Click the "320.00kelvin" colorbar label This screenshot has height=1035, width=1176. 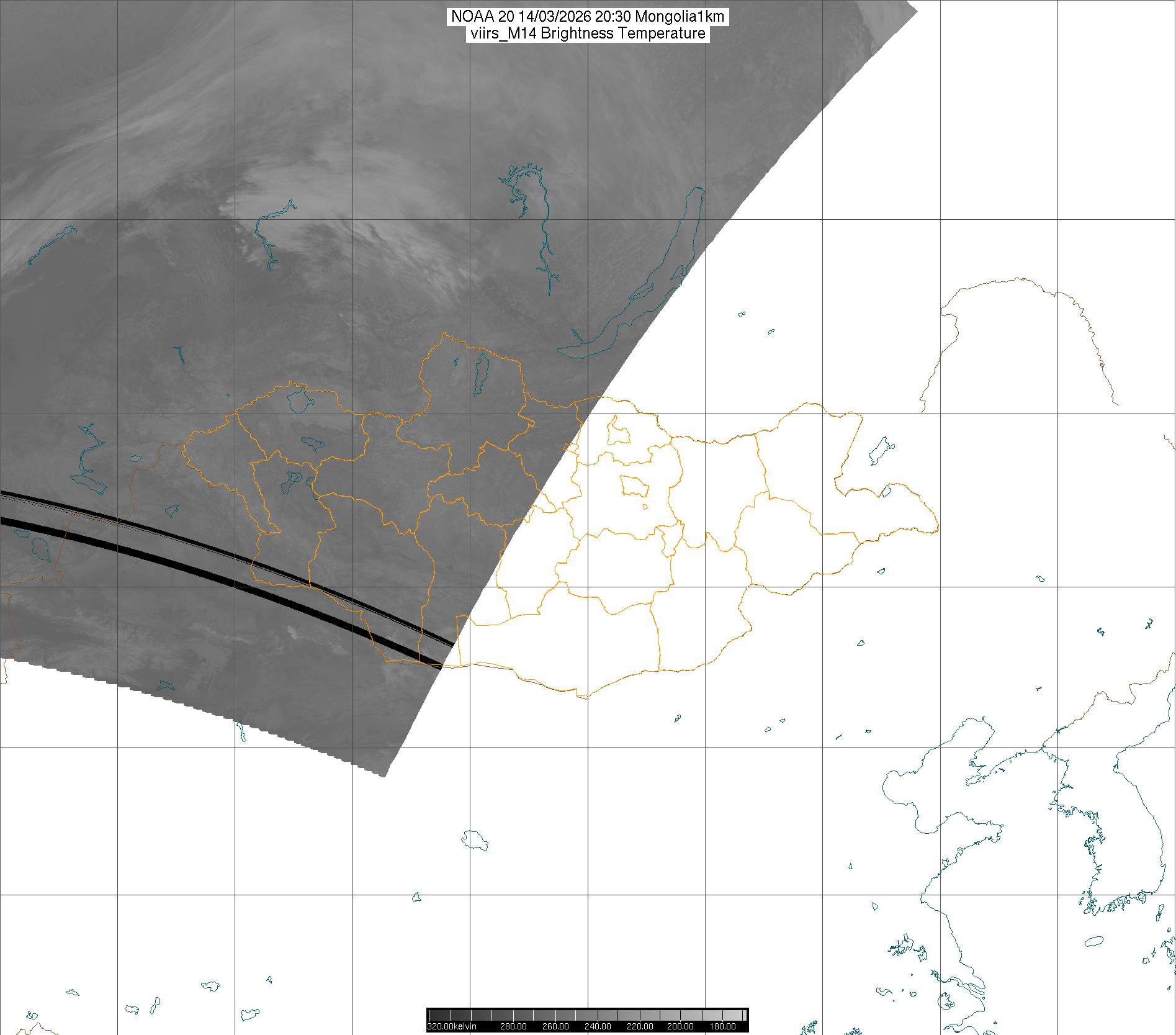[x=452, y=1026]
